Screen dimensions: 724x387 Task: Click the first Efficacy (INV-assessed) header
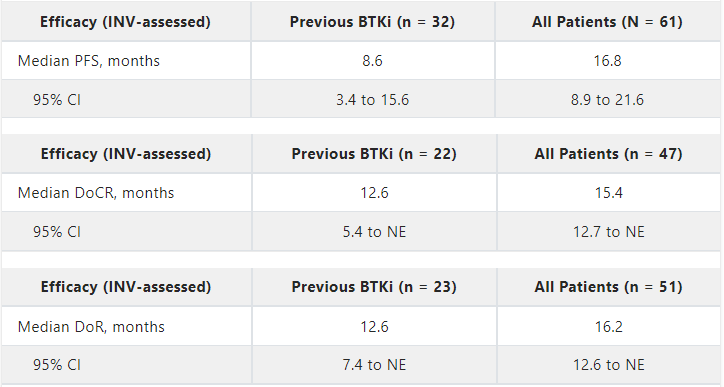[125, 22]
